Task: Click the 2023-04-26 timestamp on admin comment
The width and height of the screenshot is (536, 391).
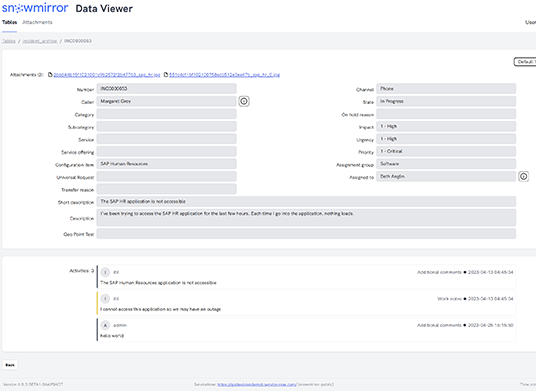Action: tap(491, 325)
